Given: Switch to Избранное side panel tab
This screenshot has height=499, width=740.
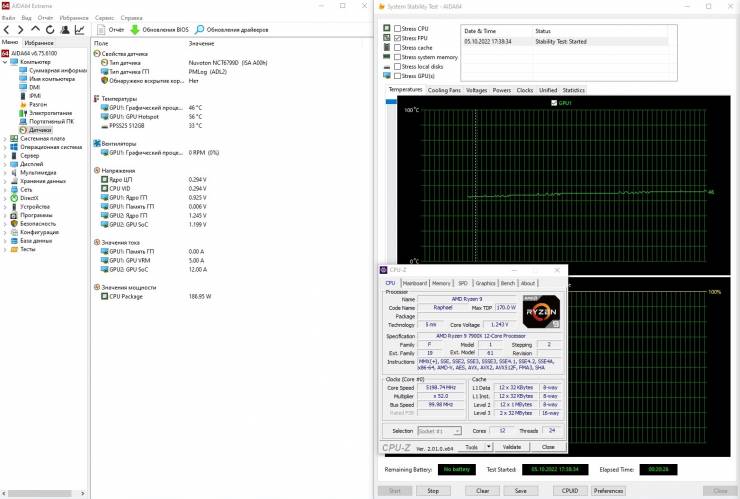Looking at the screenshot, I should coord(39,43).
